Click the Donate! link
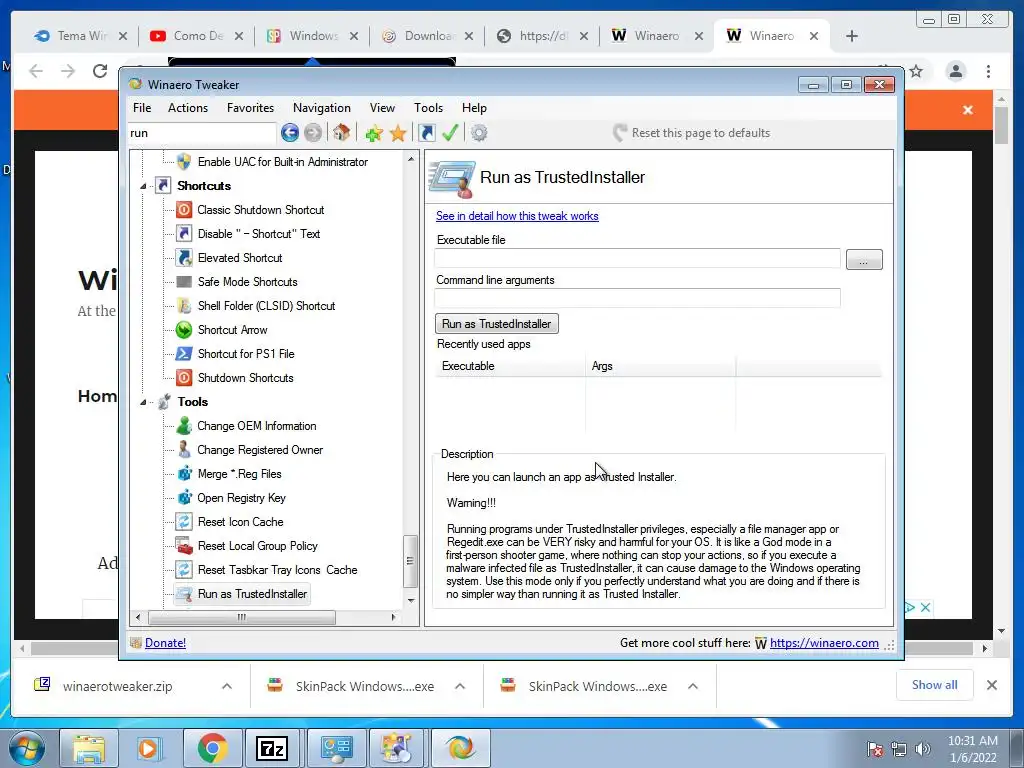This screenshot has width=1024, height=768. click(x=165, y=643)
